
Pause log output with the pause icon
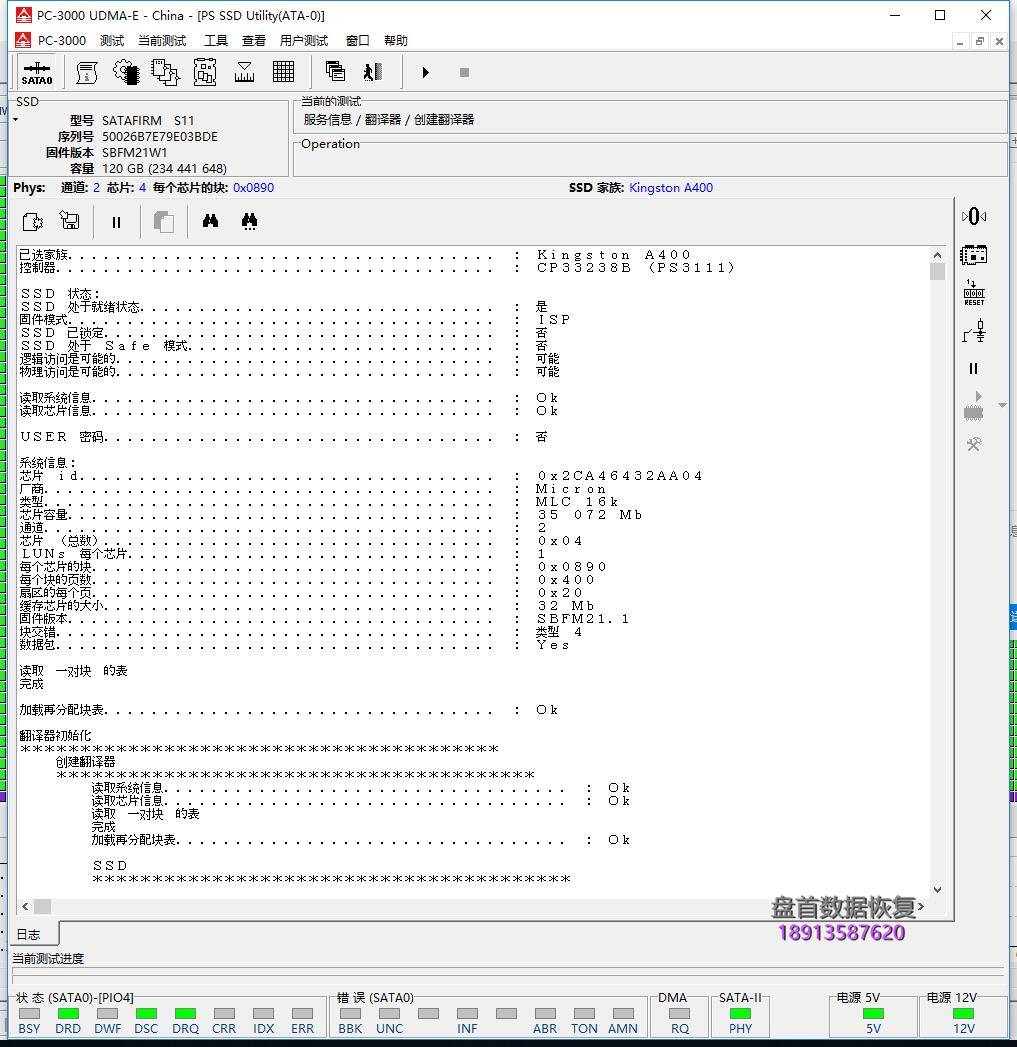pos(116,221)
